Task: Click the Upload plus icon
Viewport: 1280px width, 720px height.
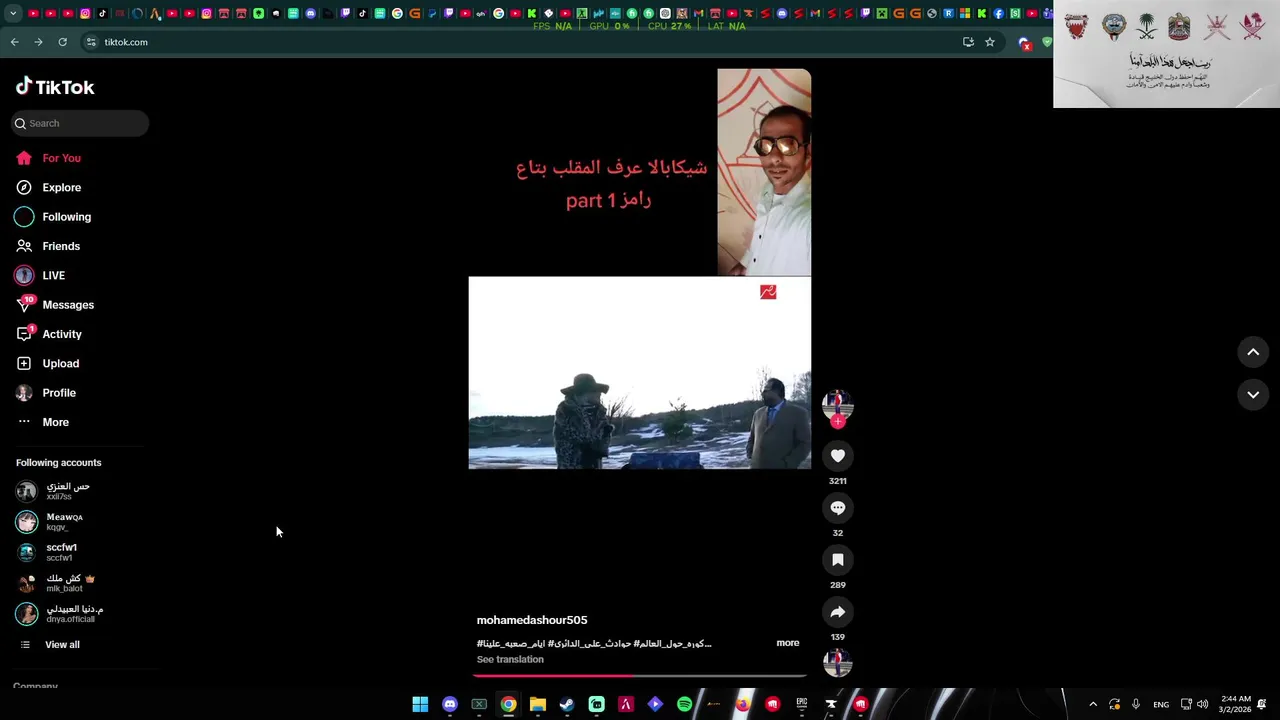Action: [x=24, y=364]
